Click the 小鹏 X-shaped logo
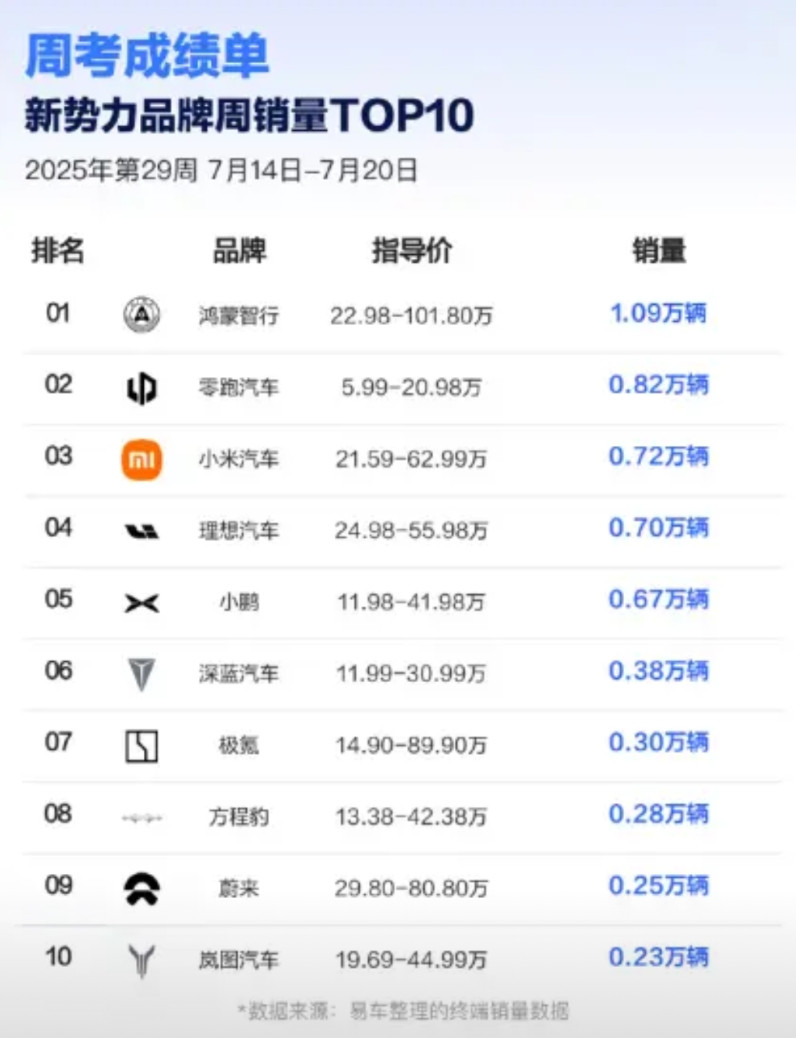The height and width of the screenshot is (1038, 796). [x=142, y=603]
